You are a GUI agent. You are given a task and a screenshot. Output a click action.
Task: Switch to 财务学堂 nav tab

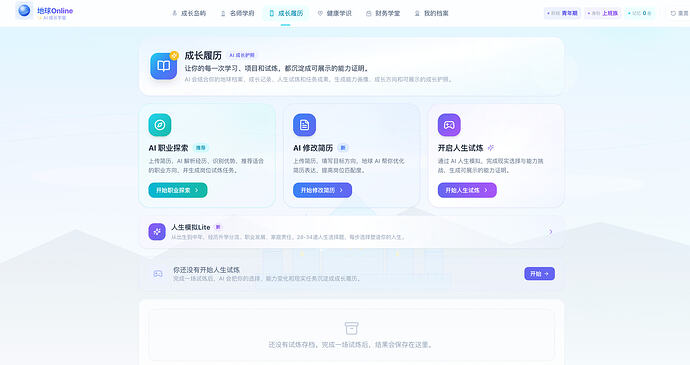[383, 14]
